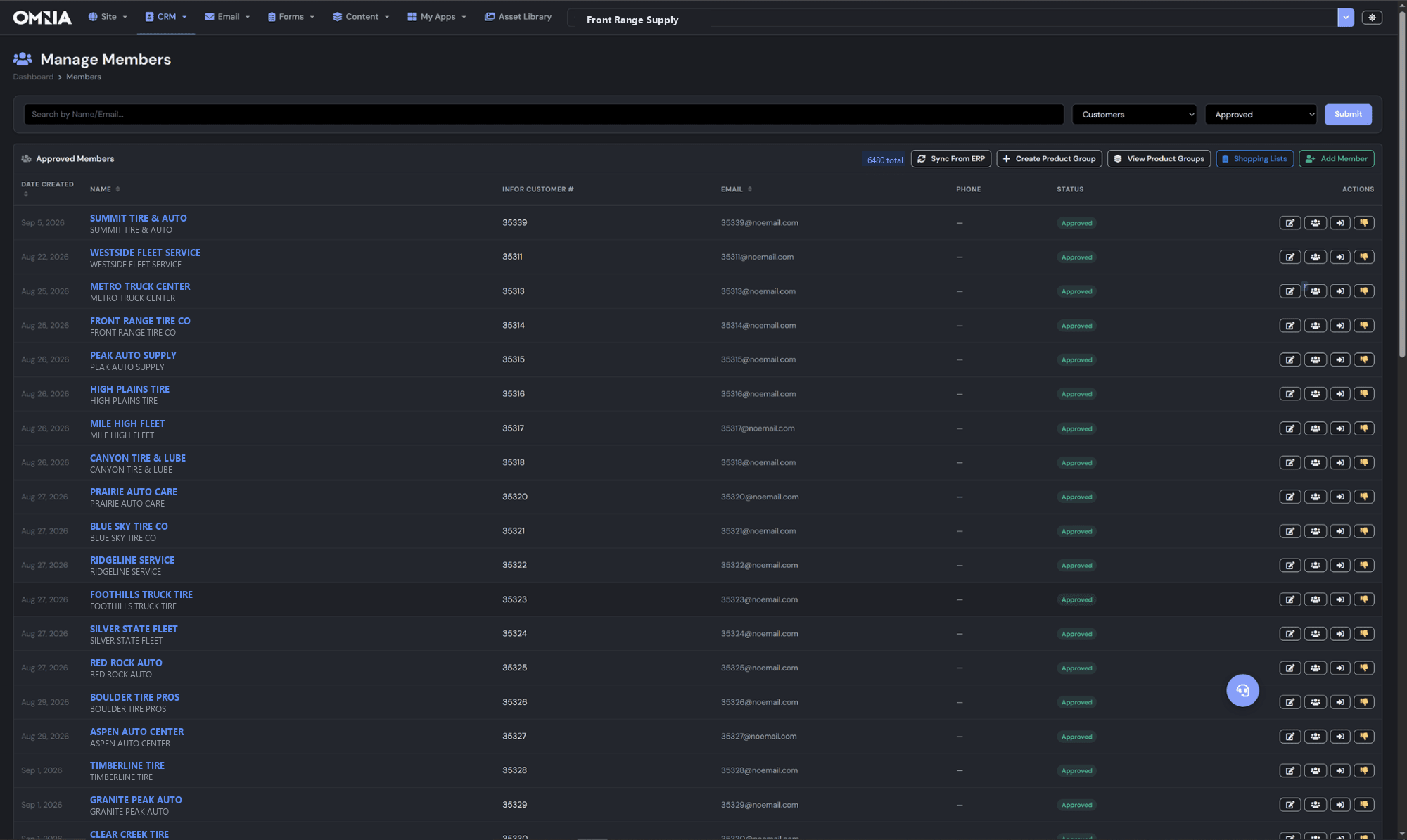Open users group icon for HIGH PLAINS TIRE
Screen dimensions: 1407x840
(x=1315, y=394)
